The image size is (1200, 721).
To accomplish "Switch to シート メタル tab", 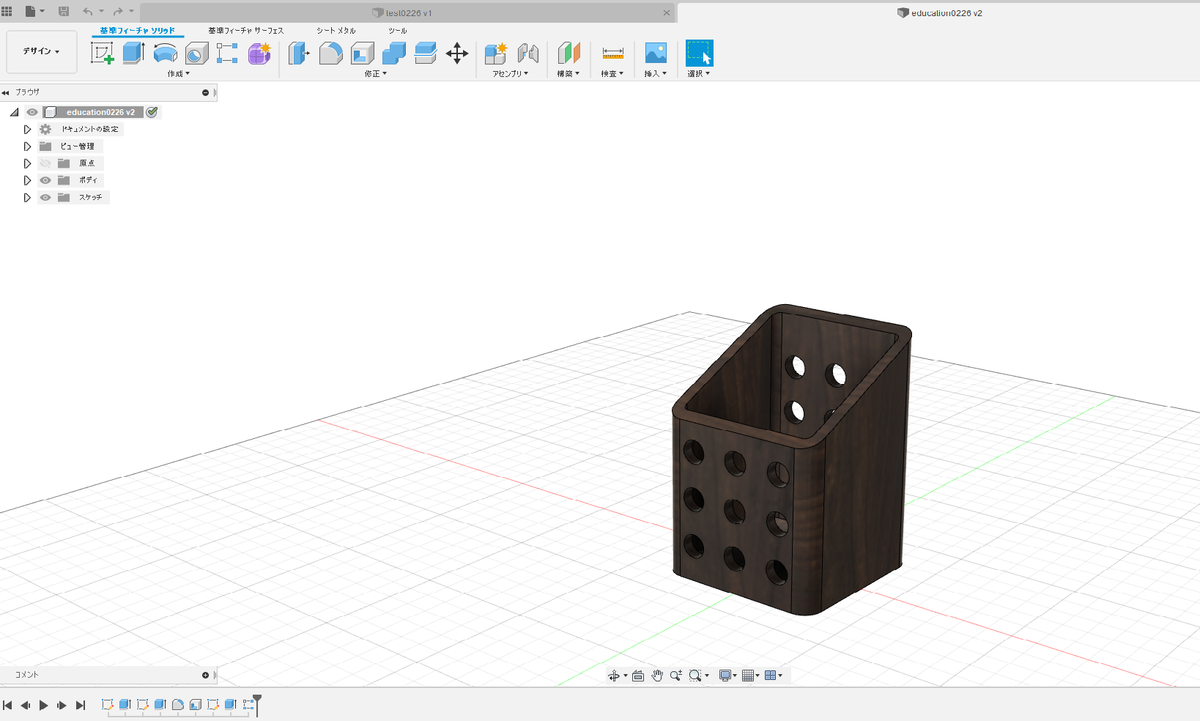I will point(336,31).
